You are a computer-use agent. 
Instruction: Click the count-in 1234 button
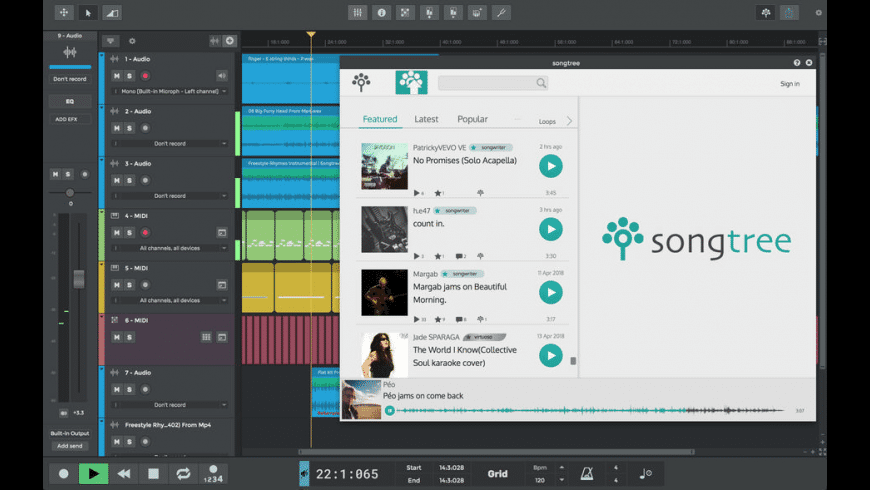pyautogui.click(x=213, y=474)
